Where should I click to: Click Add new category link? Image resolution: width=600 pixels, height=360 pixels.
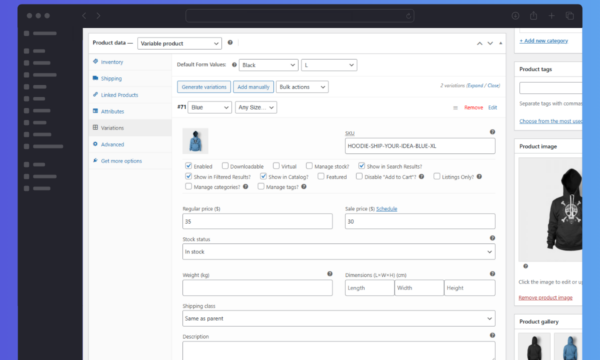click(544, 41)
